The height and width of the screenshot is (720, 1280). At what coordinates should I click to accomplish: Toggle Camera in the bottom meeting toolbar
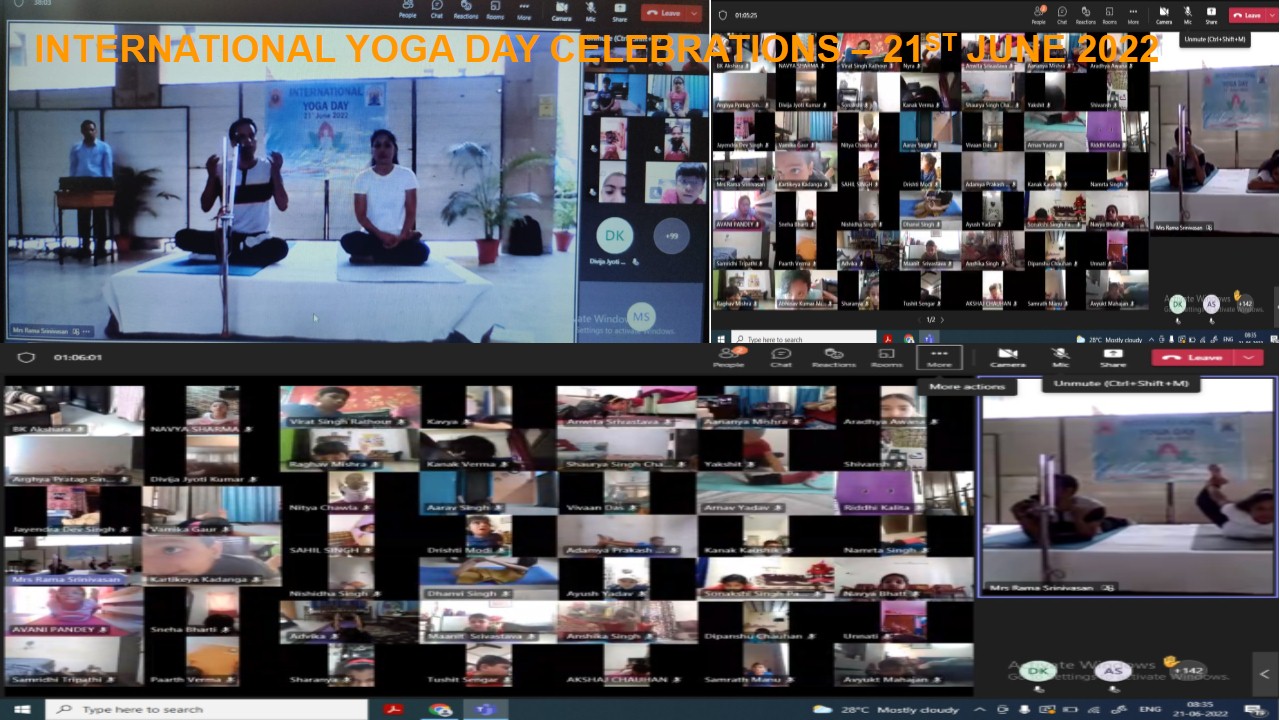click(x=1007, y=357)
